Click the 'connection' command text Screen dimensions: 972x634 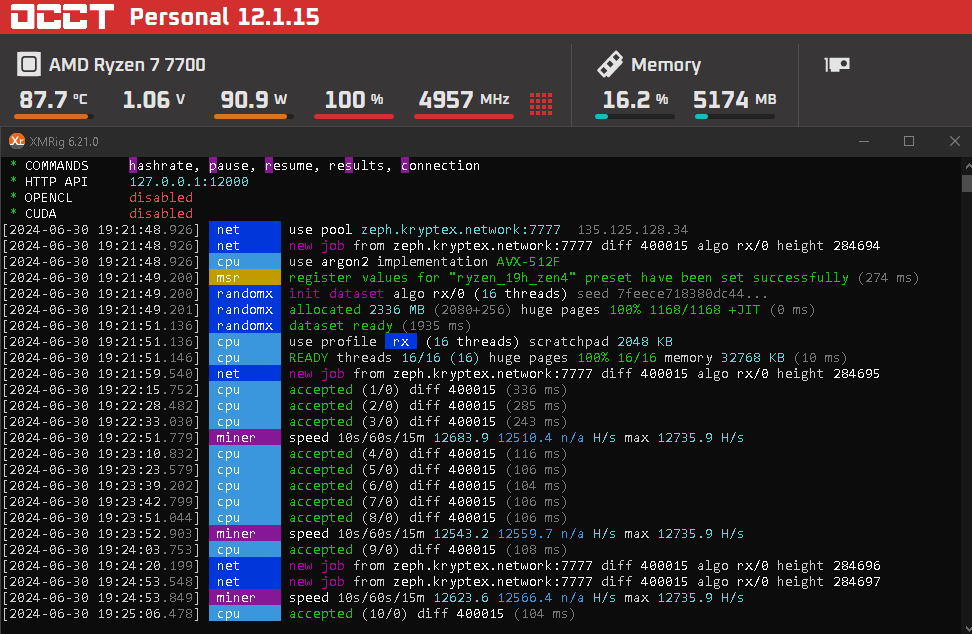click(x=440, y=165)
